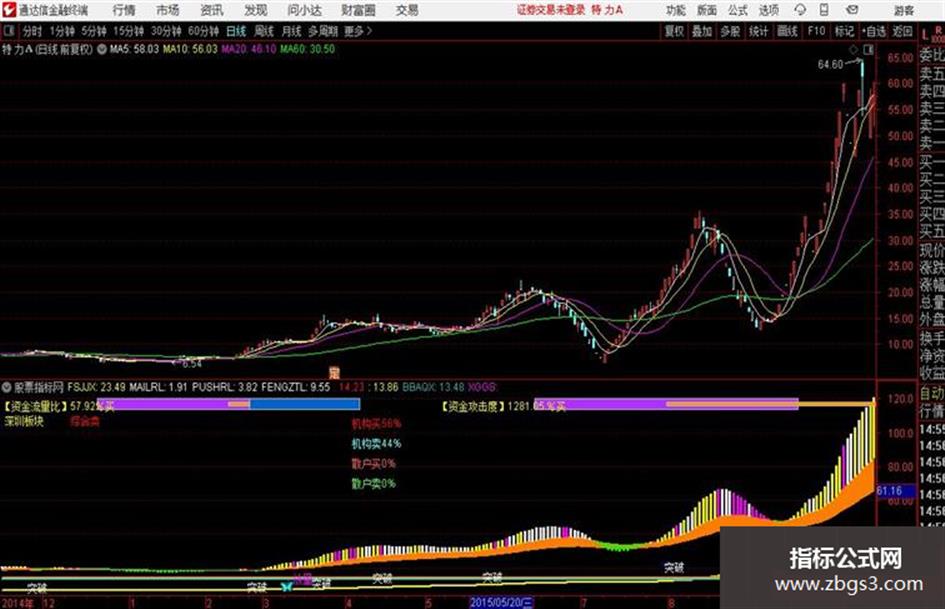Click the mobile phone icon
945x609 pixels.
pyautogui.click(x=824, y=10)
